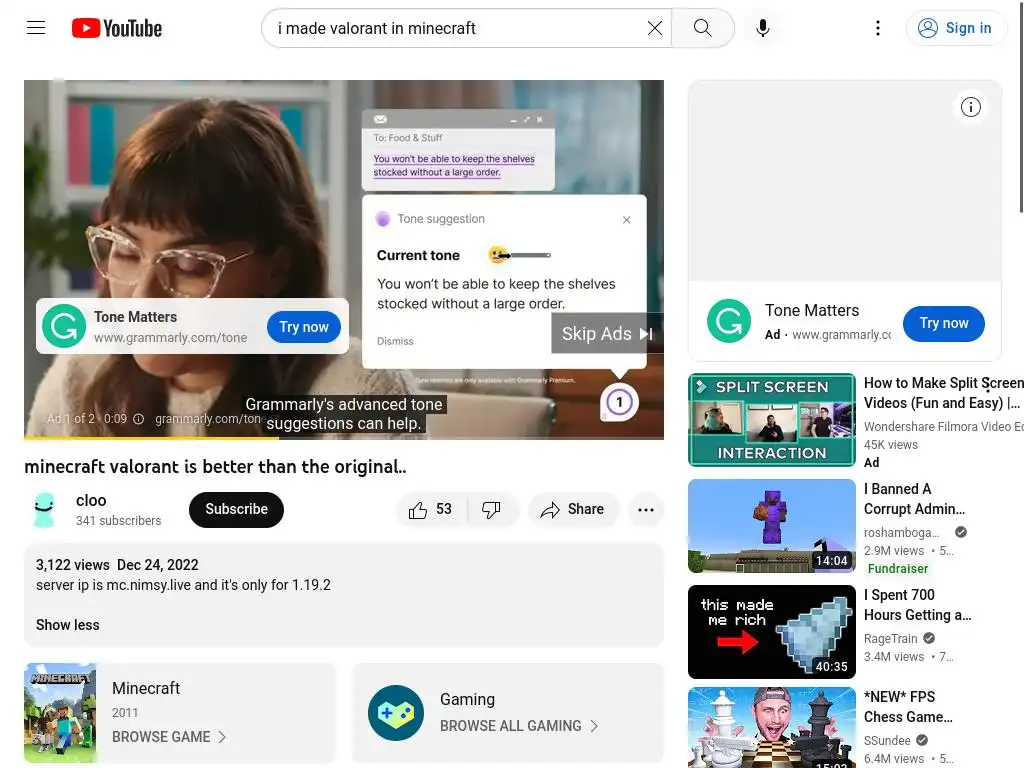The image size is (1024, 768).
Task: Visit grammarly.com/tone link in player
Action: tap(208, 419)
